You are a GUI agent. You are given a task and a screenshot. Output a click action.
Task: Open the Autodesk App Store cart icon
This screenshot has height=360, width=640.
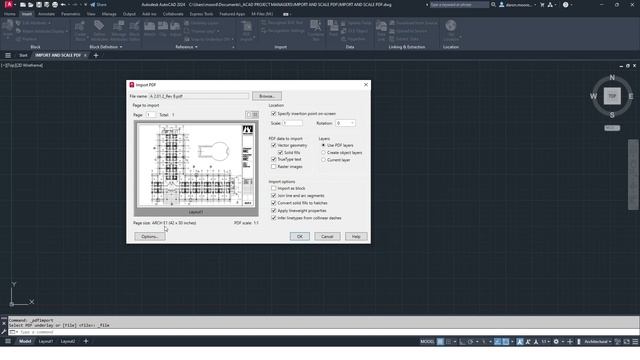coord(542,5)
